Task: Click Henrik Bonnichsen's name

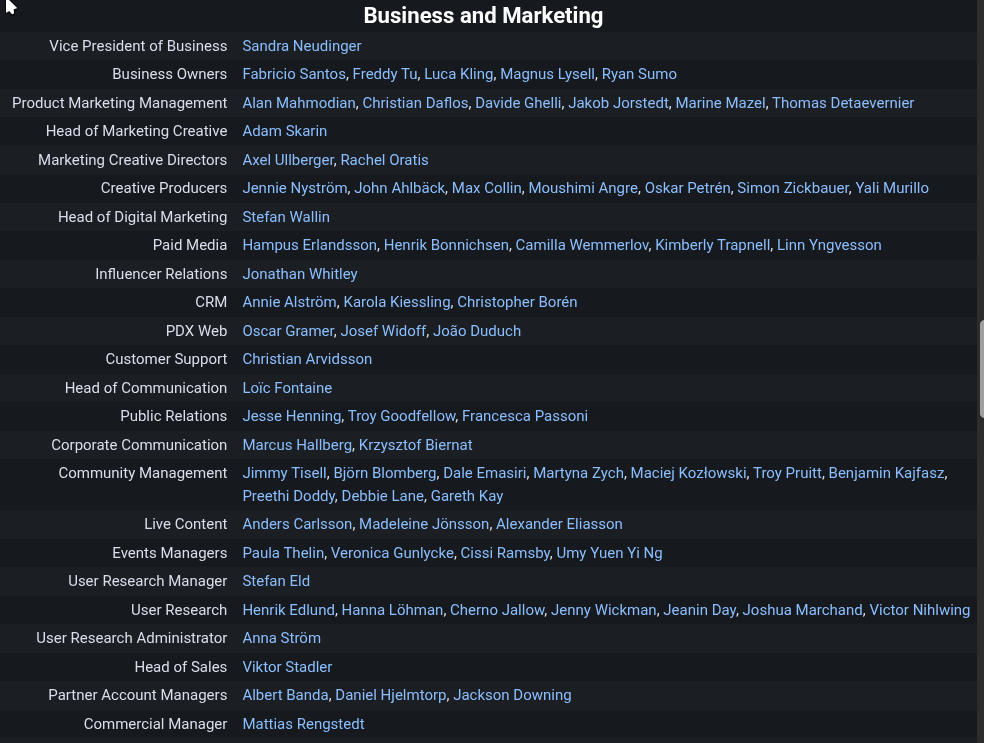Action: [446, 245]
